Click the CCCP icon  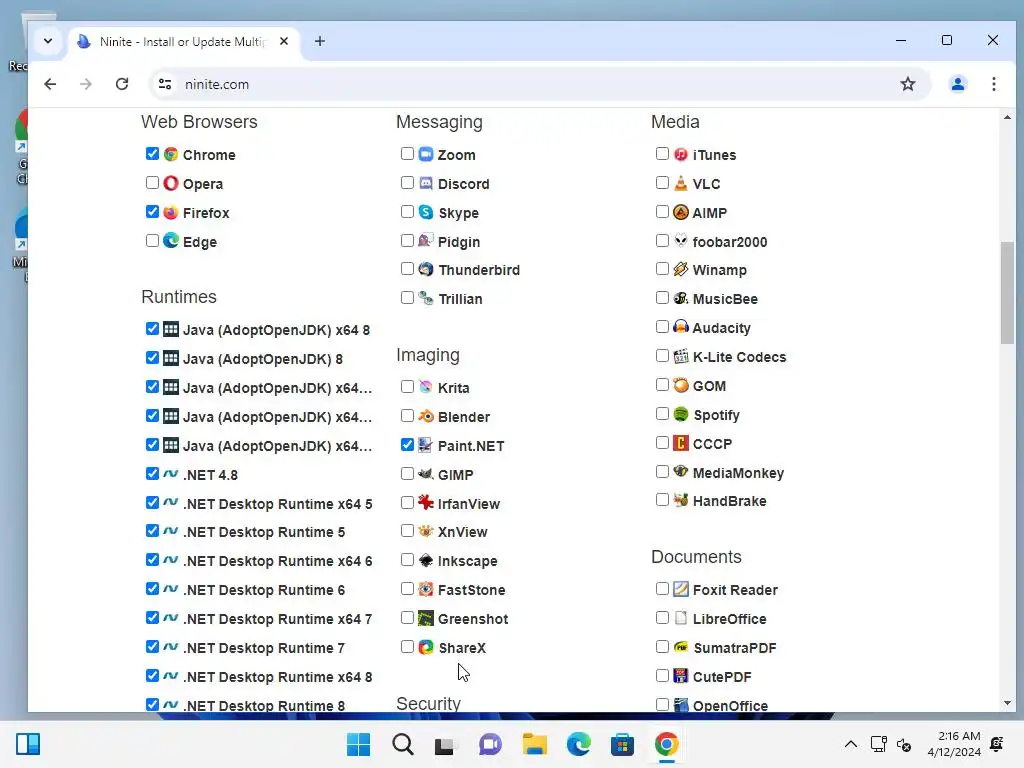tap(680, 443)
